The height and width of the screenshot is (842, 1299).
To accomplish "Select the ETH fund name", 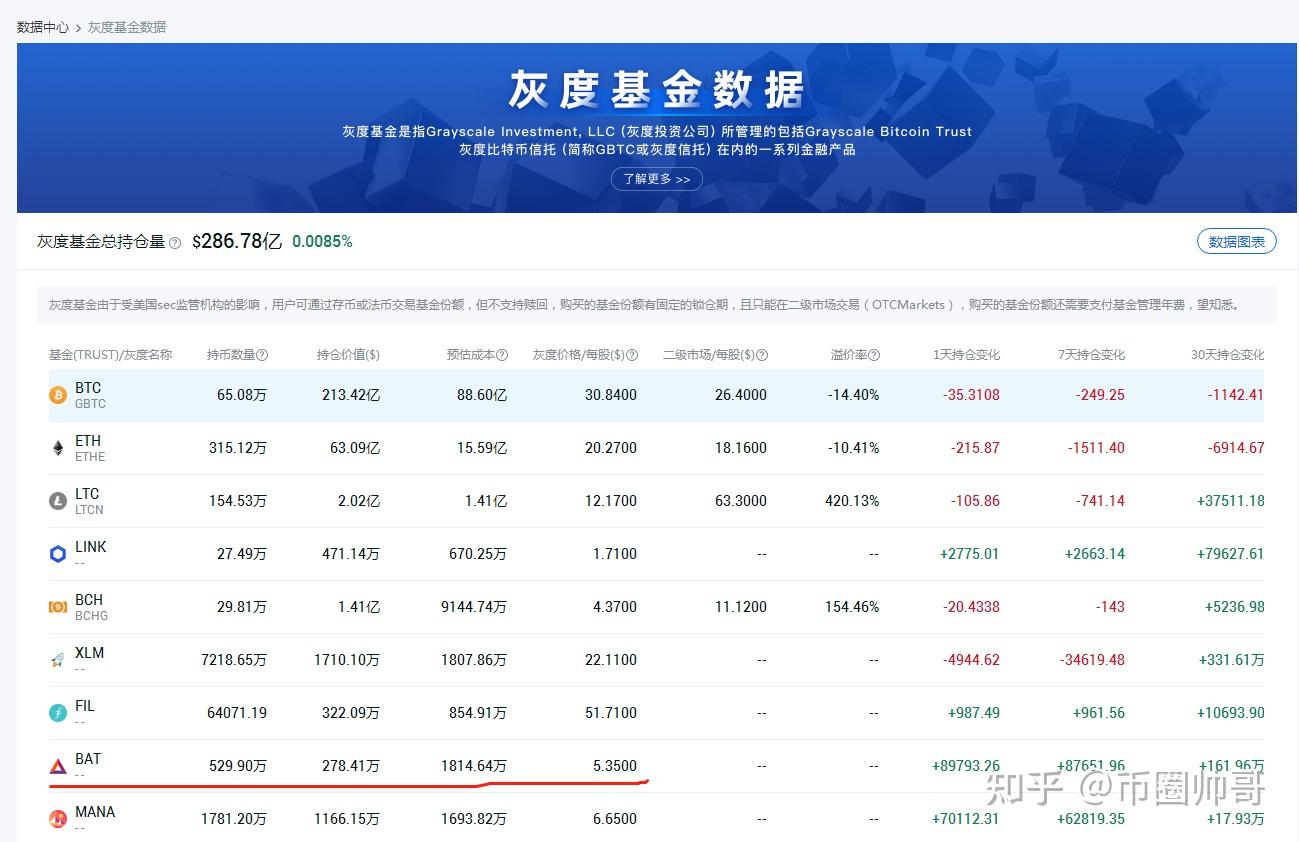I will pos(88,441).
